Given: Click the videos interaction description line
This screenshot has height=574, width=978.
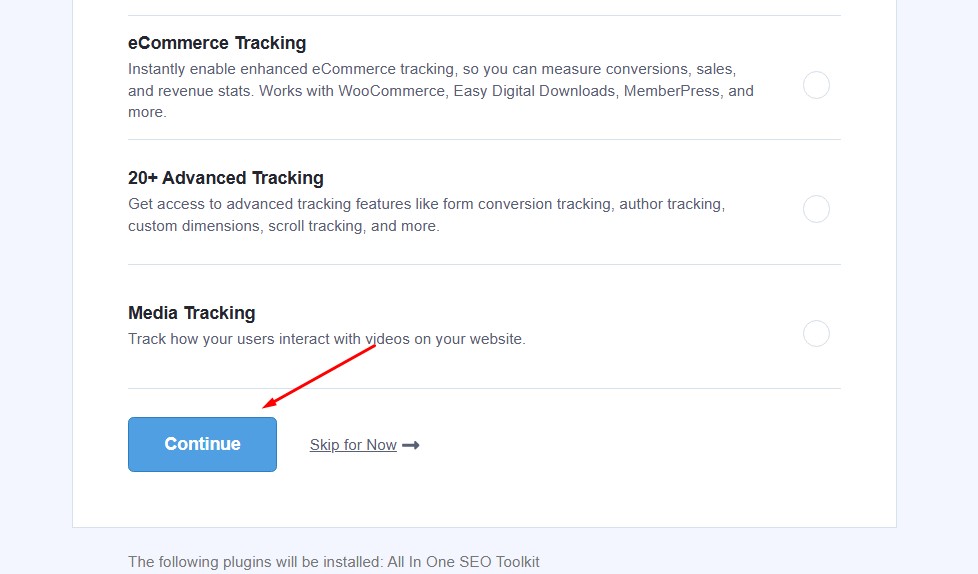Looking at the screenshot, I should pyautogui.click(x=327, y=339).
